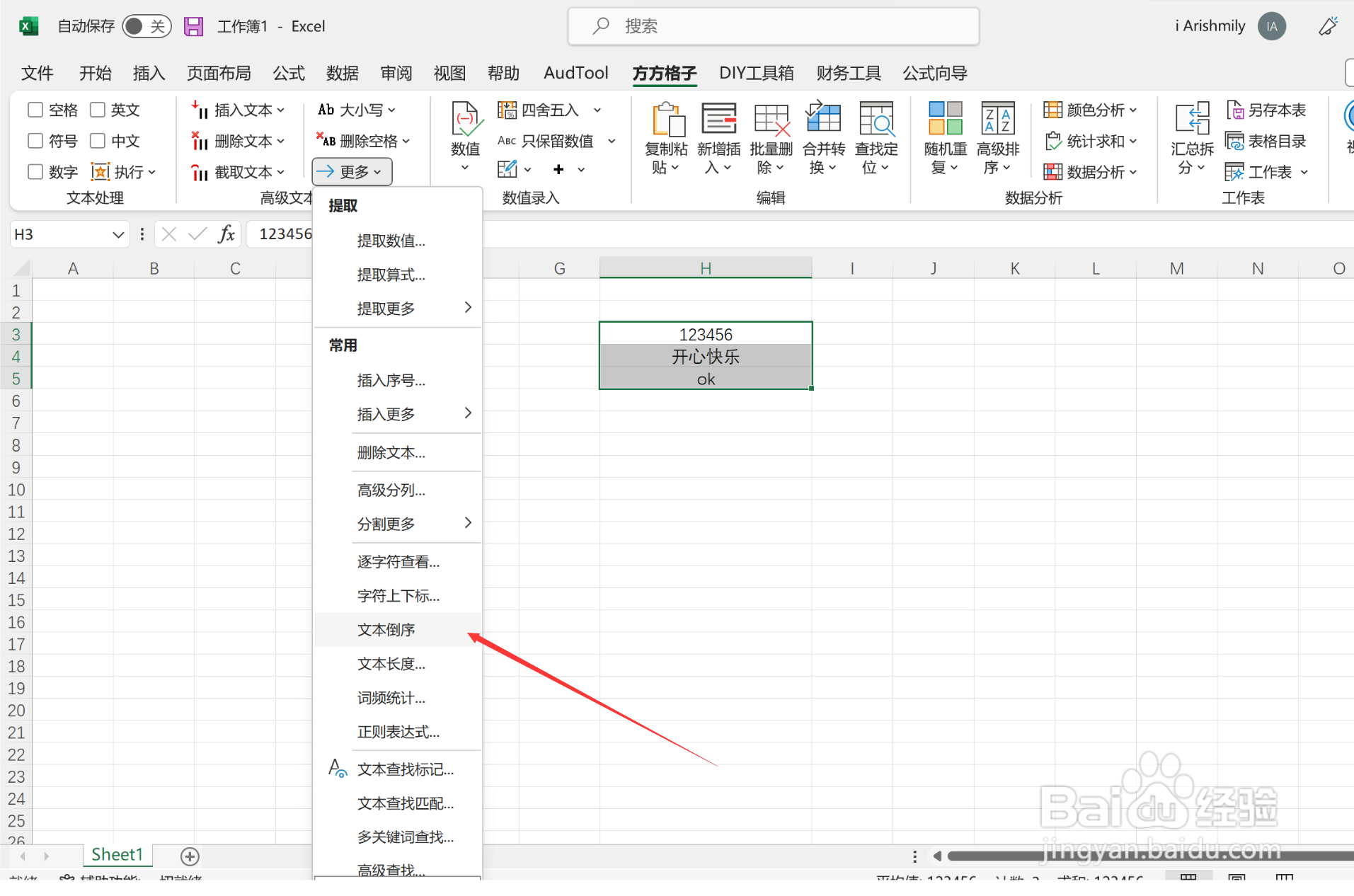
Task: Click the edit pencil icon in 数值录入
Action: [x=507, y=169]
